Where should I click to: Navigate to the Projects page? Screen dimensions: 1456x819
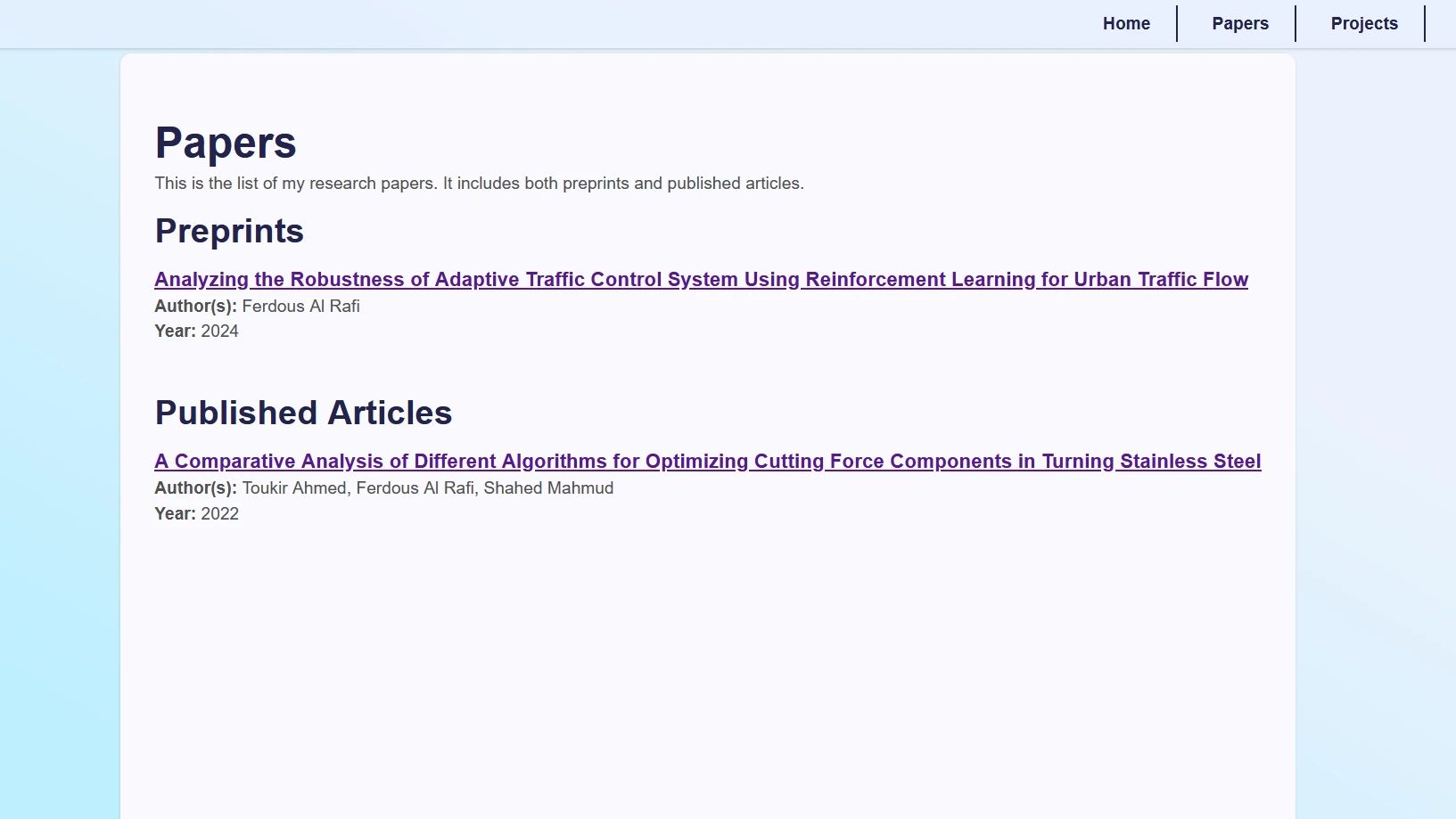tap(1363, 23)
